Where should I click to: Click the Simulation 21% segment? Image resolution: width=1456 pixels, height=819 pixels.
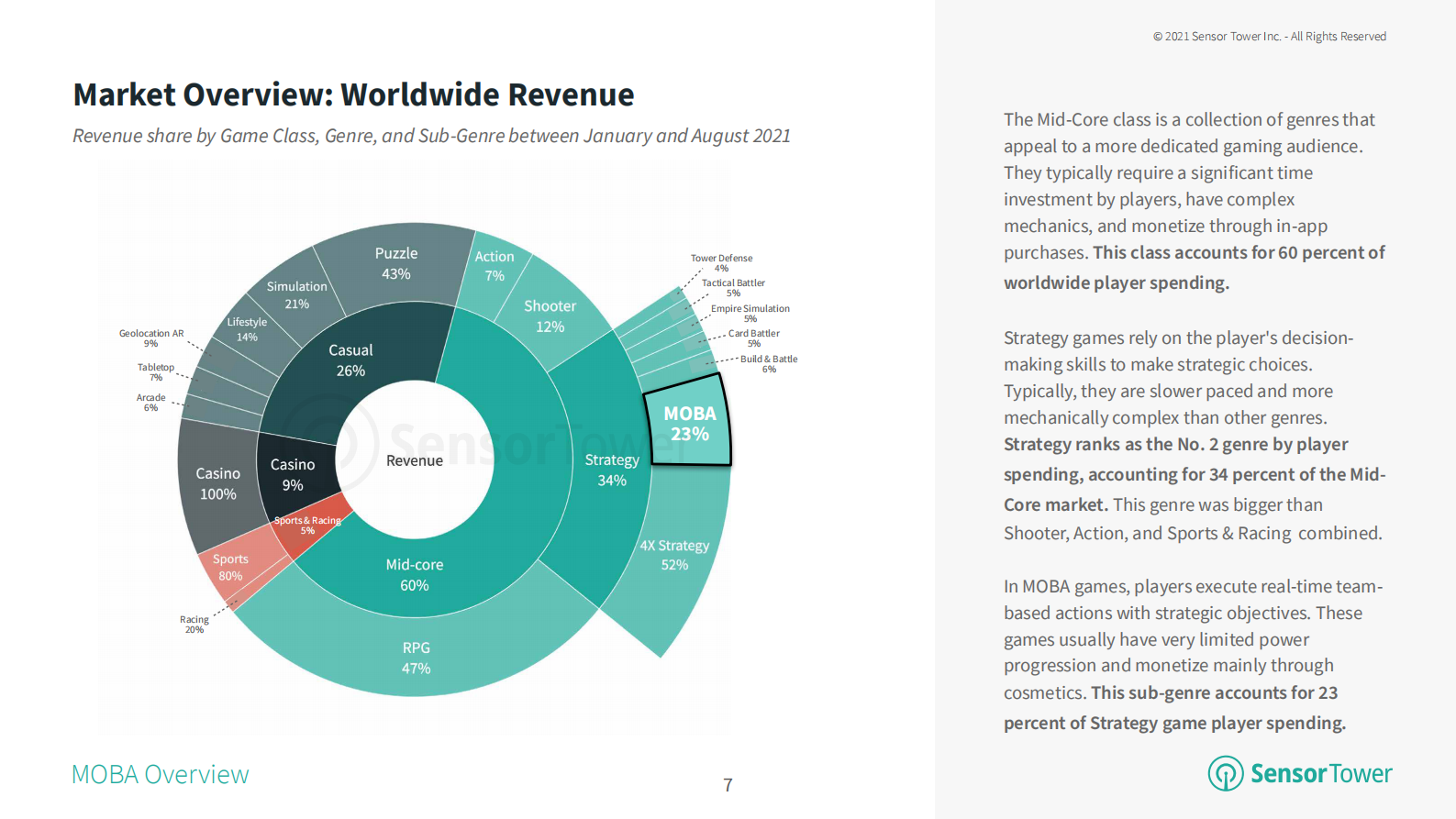tap(296, 294)
